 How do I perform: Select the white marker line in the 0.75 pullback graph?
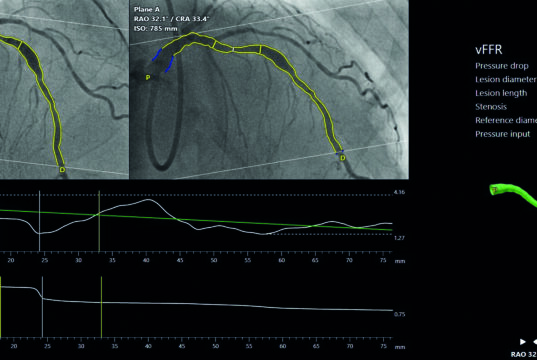click(42, 307)
